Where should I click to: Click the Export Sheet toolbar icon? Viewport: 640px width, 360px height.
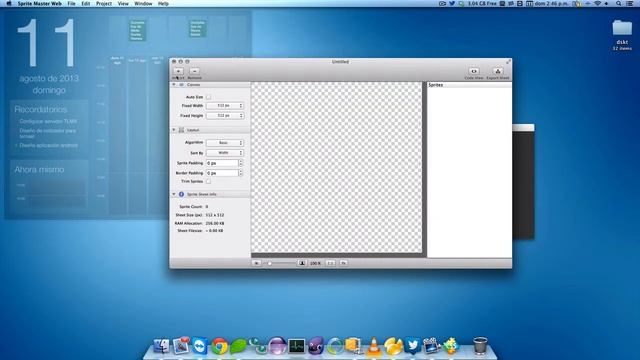coord(497,71)
